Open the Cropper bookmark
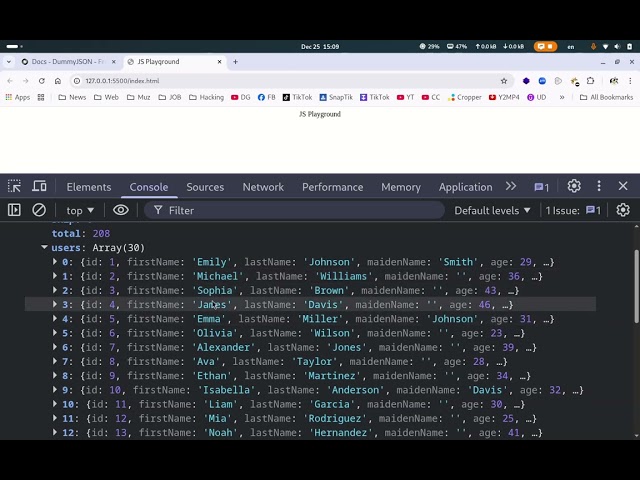This screenshot has height=480, width=640. click(465, 97)
